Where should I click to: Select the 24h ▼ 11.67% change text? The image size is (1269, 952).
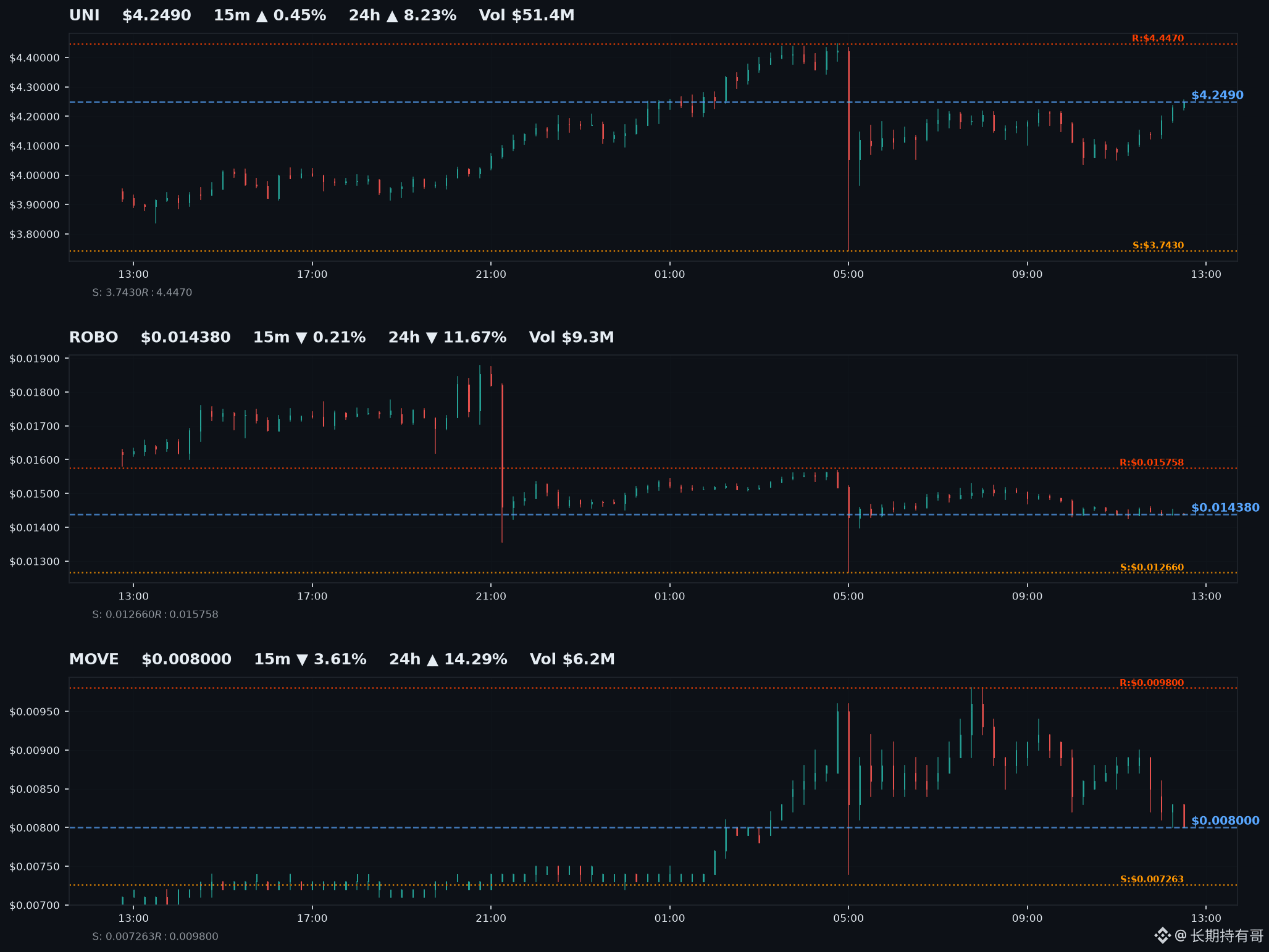click(448, 338)
